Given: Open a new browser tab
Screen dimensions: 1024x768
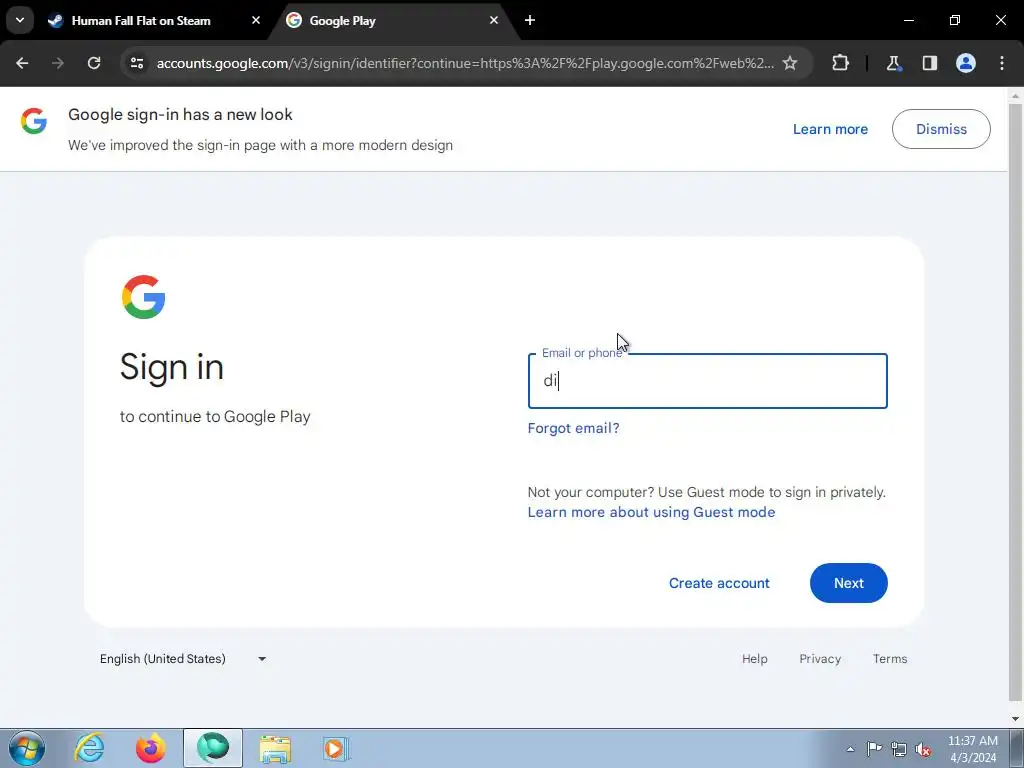Looking at the screenshot, I should coord(530,20).
